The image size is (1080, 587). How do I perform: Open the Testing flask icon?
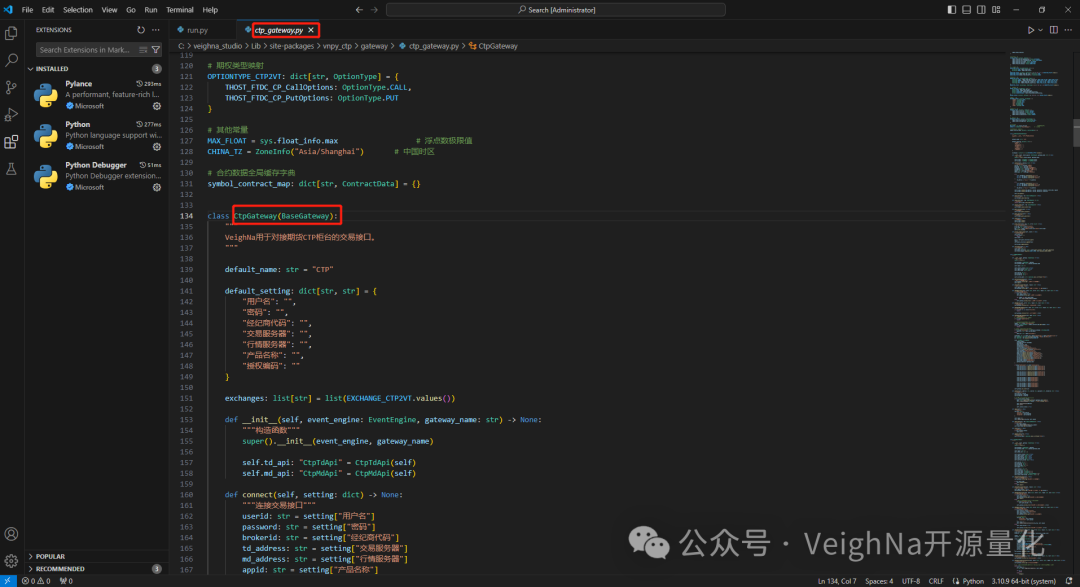tap(11, 169)
